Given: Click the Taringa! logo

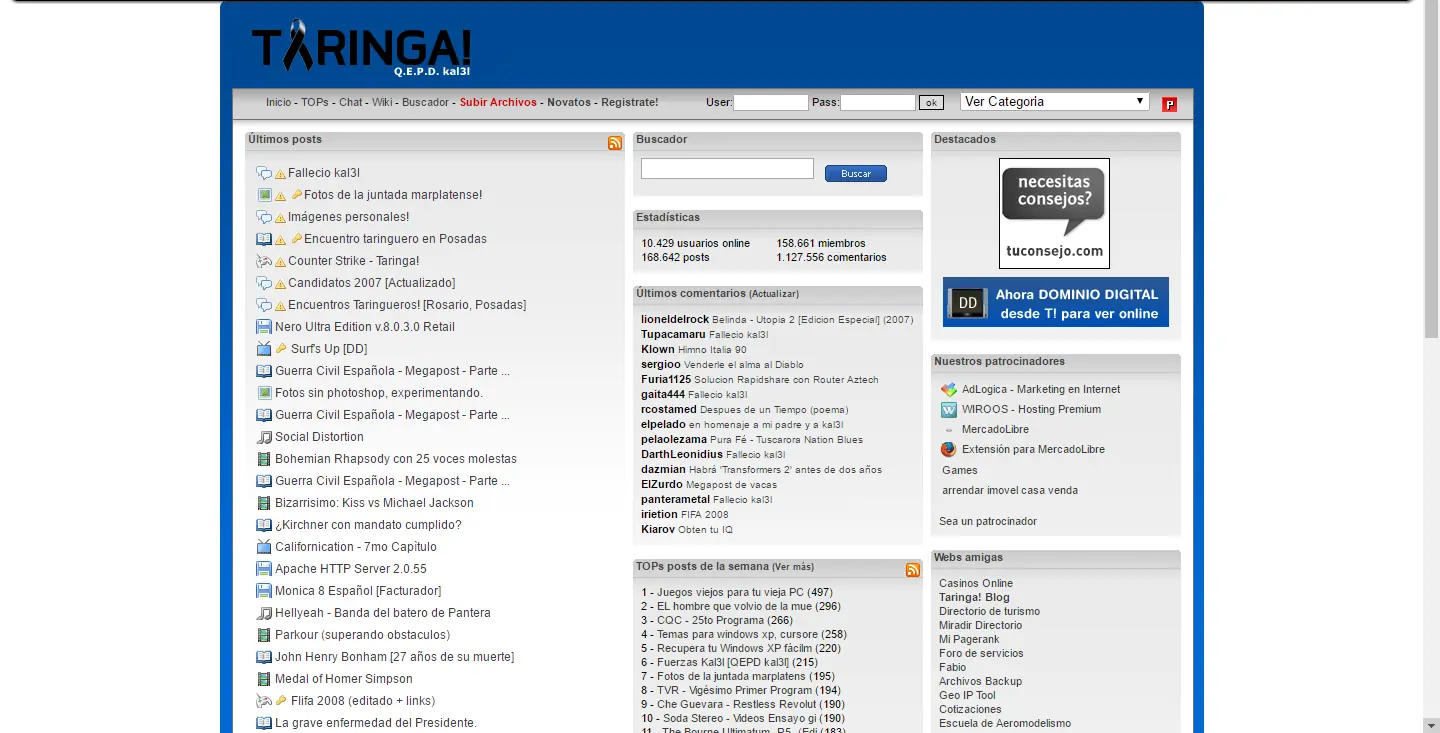Looking at the screenshot, I should pos(361,48).
